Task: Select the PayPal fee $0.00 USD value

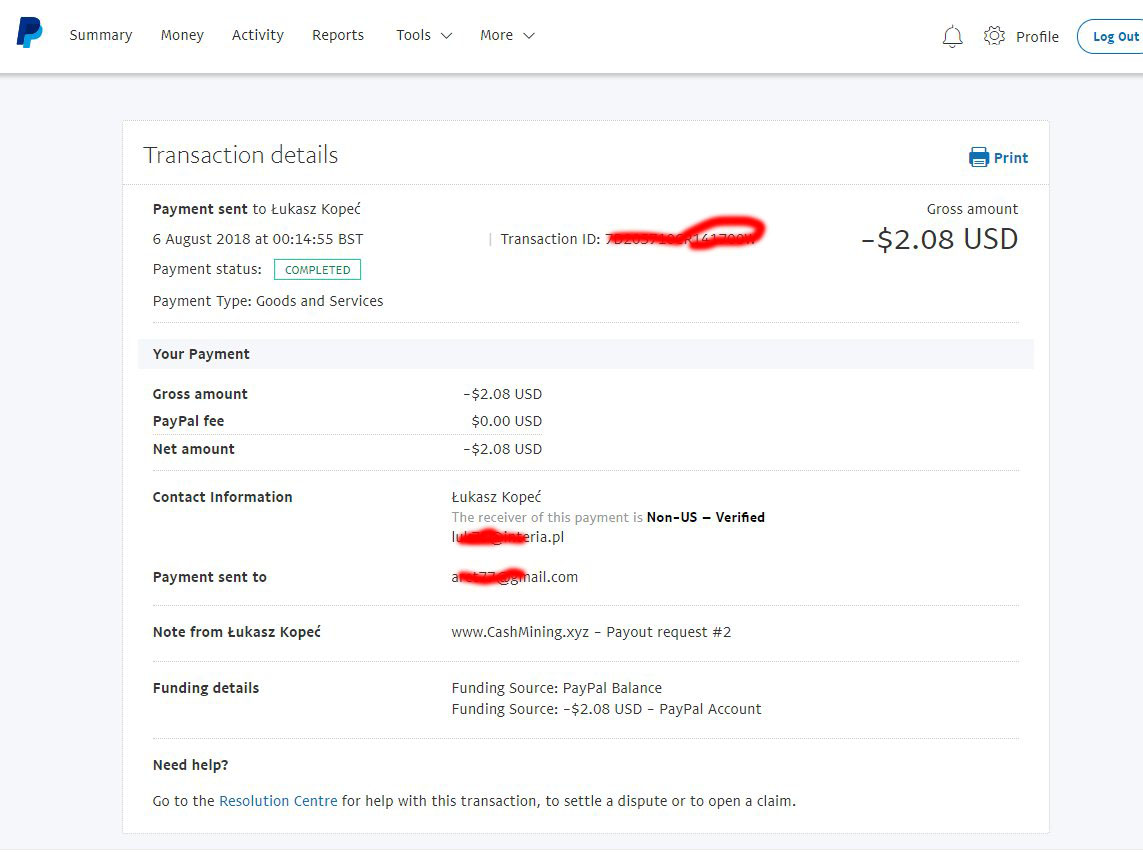Action: pyautogui.click(x=506, y=421)
